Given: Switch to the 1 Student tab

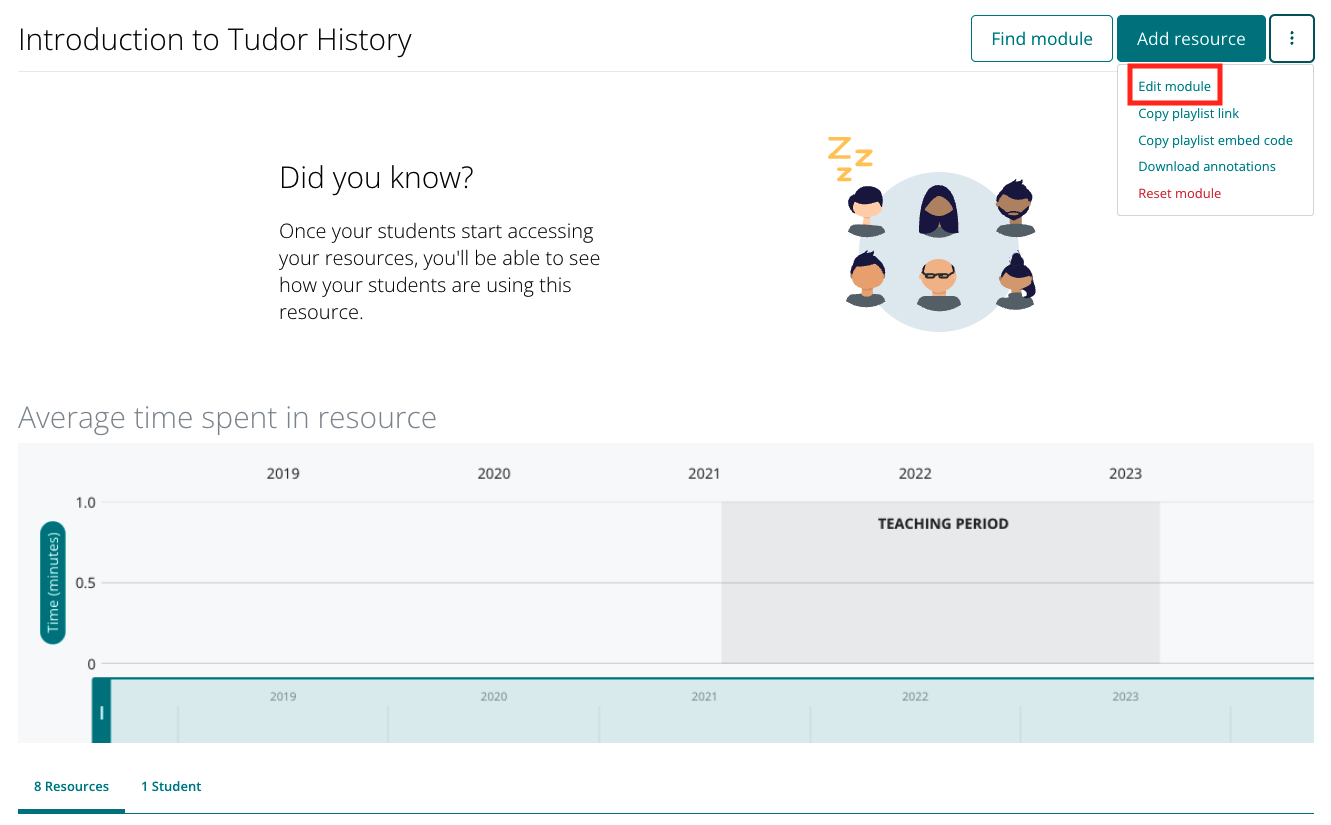Looking at the screenshot, I should 171,787.
